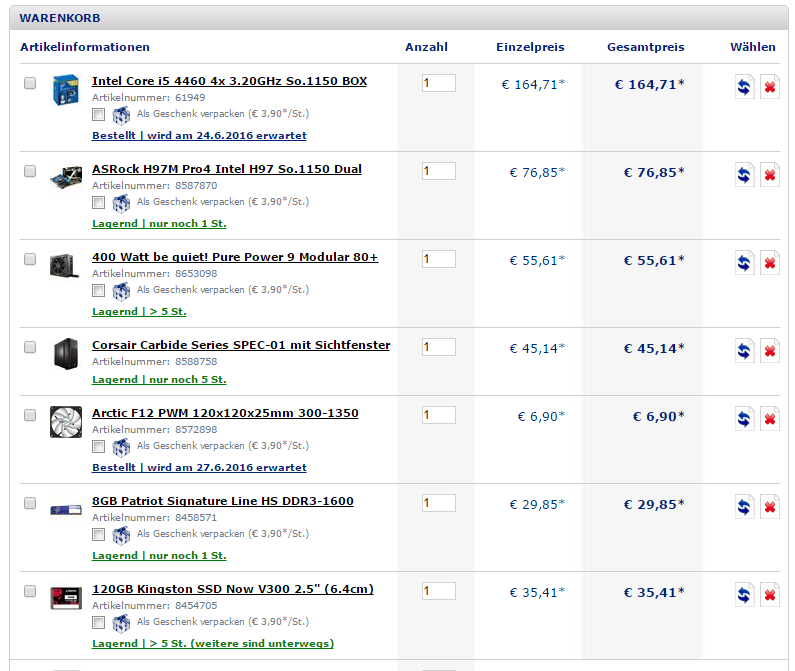Open 400 Watt be quiet! Pure Power link
Viewport: 795px width, 671px height.
[x=235, y=257]
